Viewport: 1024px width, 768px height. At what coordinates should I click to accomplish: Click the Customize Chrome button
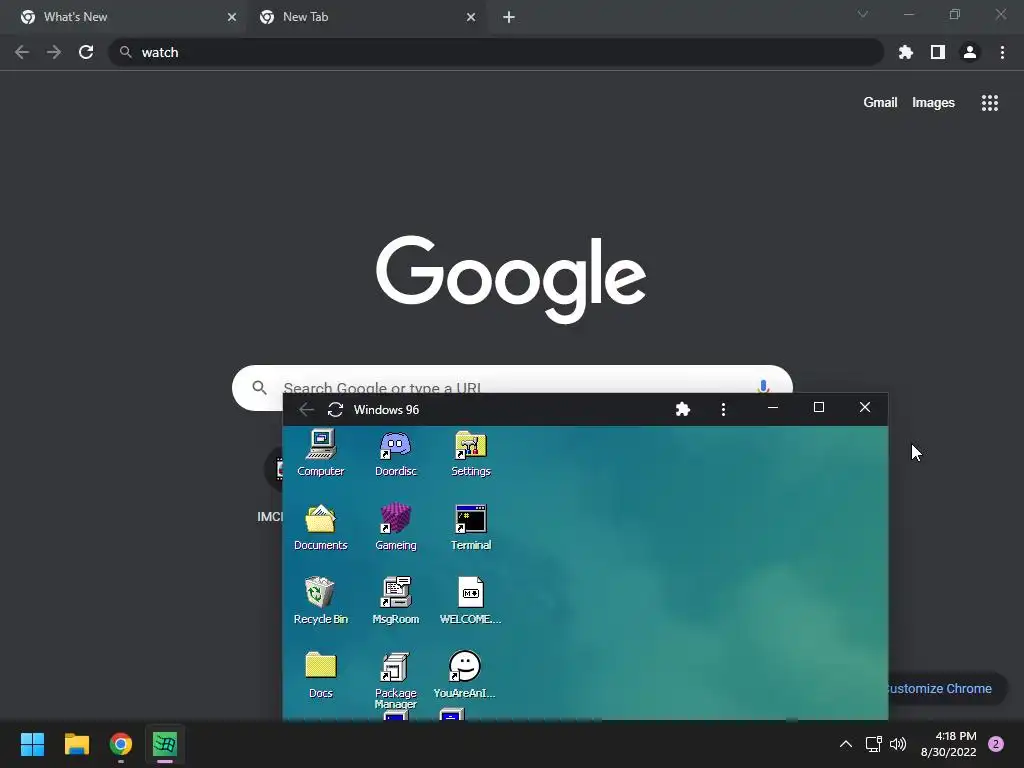946,688
